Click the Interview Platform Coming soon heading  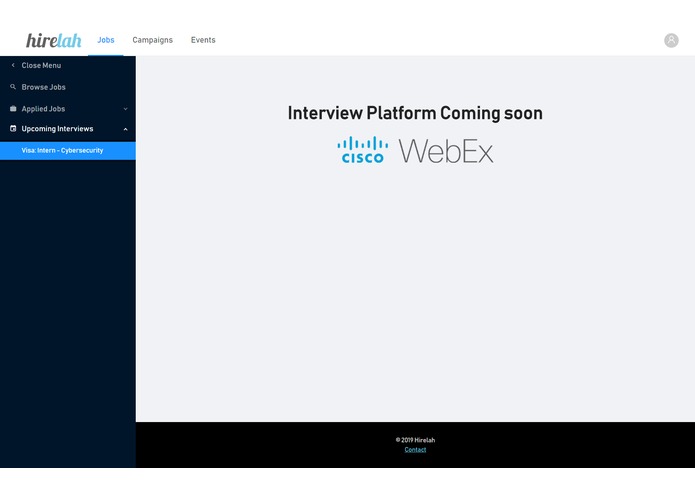[415, 113]
